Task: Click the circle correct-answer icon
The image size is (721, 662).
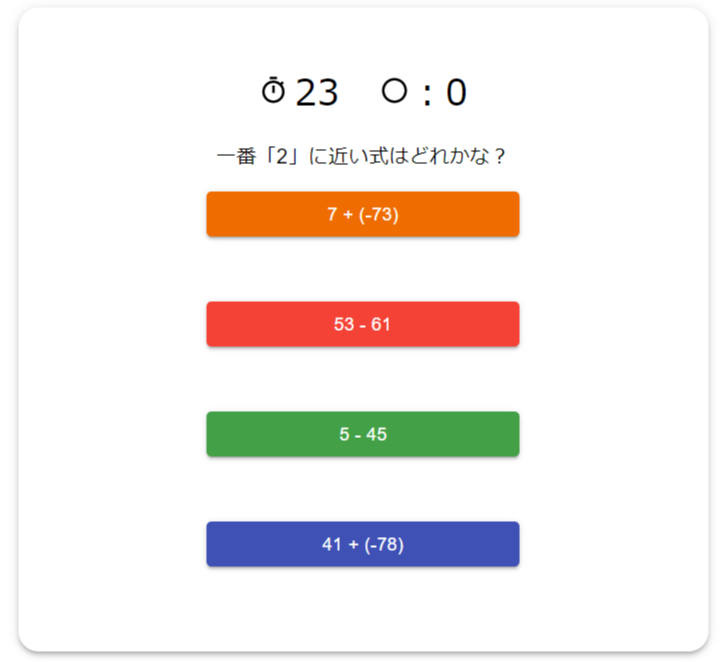Action: pos(395,91)
